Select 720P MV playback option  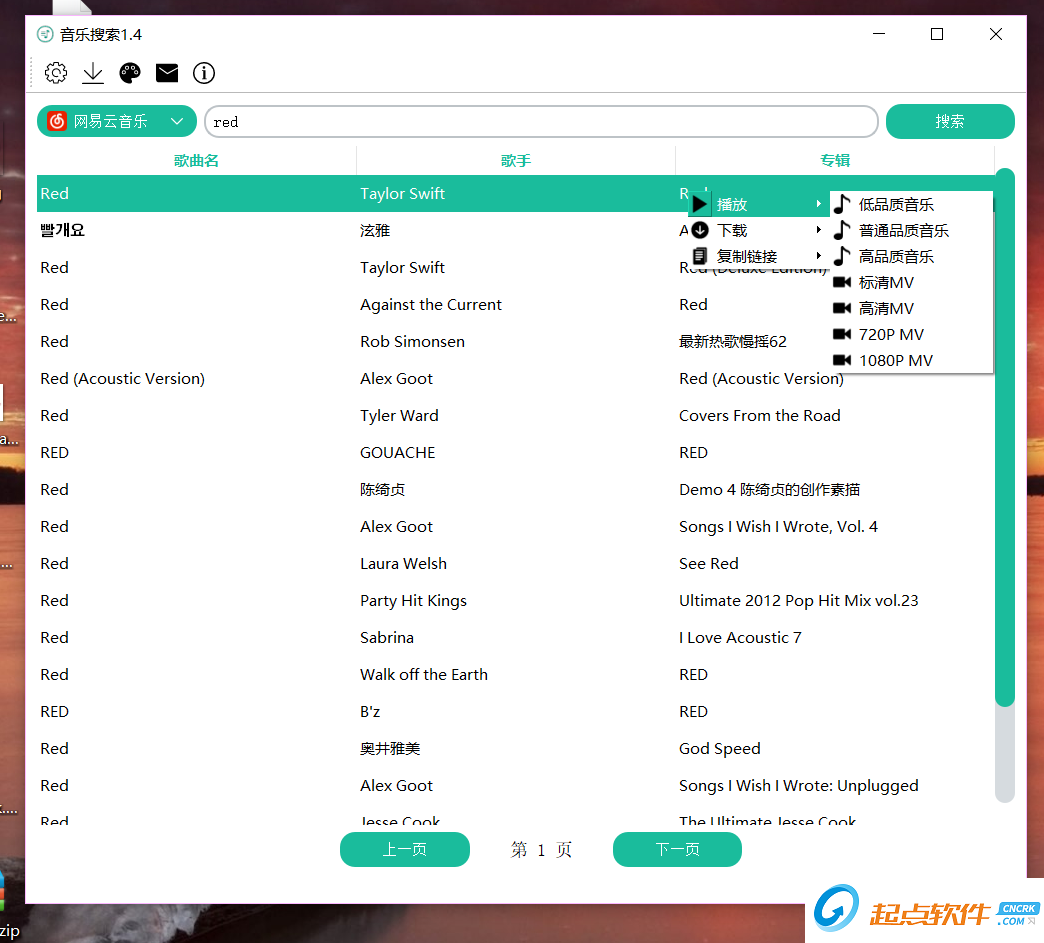[x=912, y=334]
